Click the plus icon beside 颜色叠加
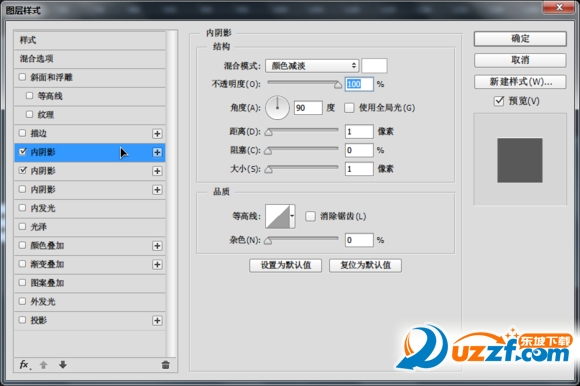 (157, 246)
